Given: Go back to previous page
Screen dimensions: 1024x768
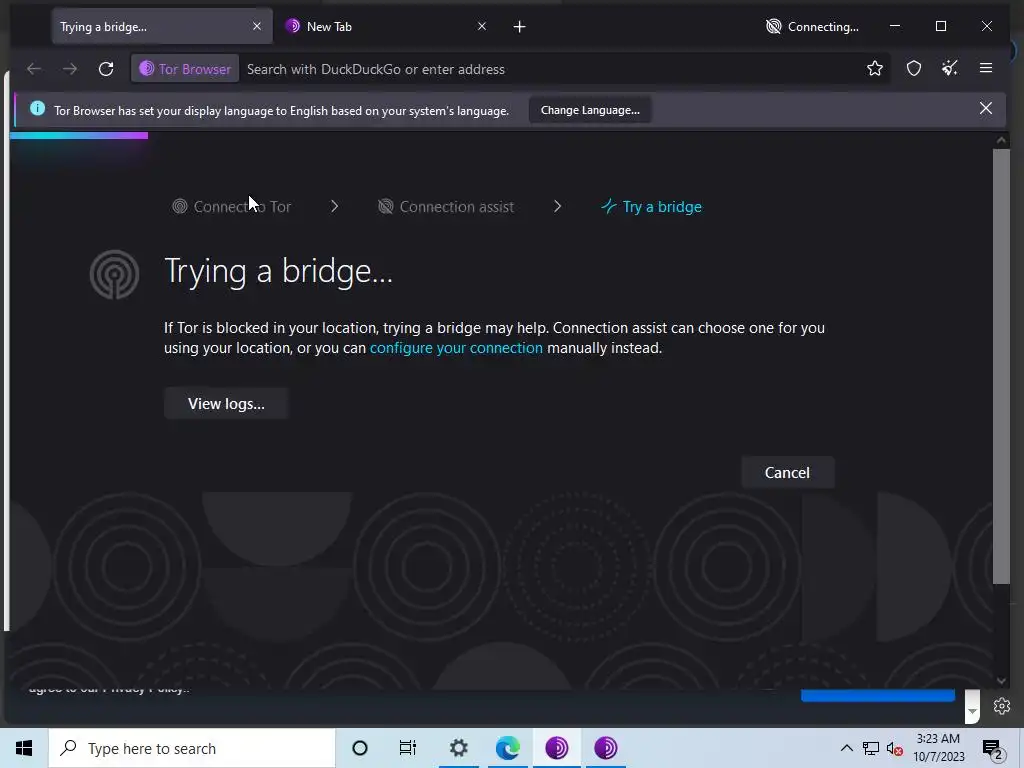Looking at the screenshot, I should (x=34, y=69).
